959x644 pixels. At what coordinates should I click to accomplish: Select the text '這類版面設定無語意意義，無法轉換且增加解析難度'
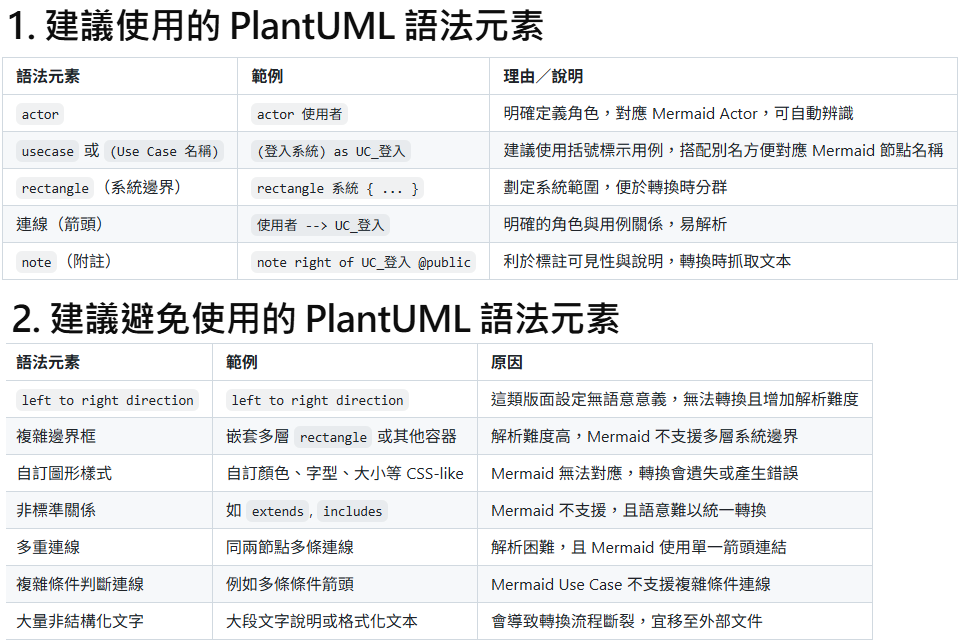(675, 399)
